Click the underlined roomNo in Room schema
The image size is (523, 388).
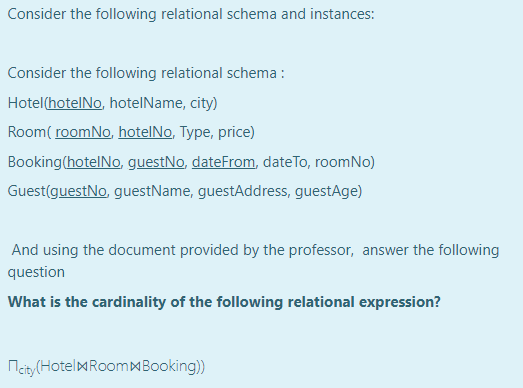pyautogui.click(x=83, y=132)
